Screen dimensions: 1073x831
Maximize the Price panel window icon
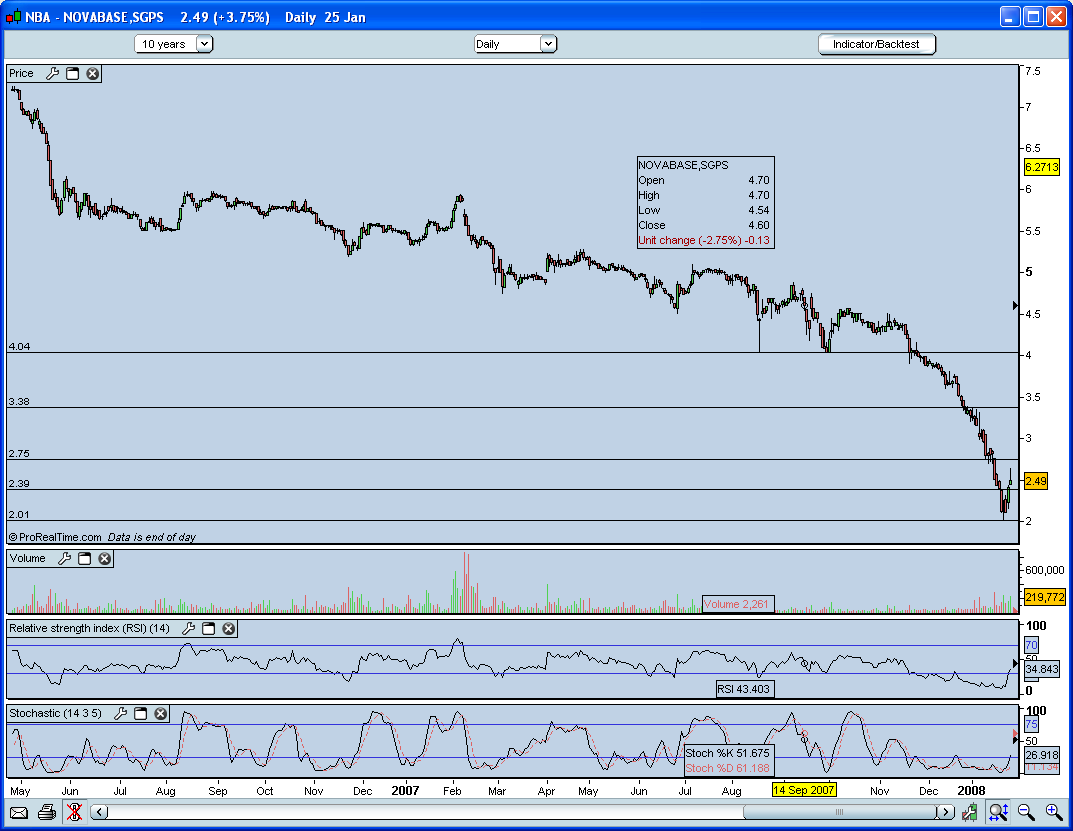click(x=73, y=73)
